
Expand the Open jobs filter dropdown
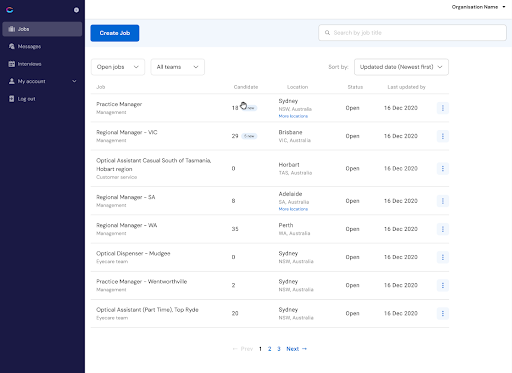118,67
